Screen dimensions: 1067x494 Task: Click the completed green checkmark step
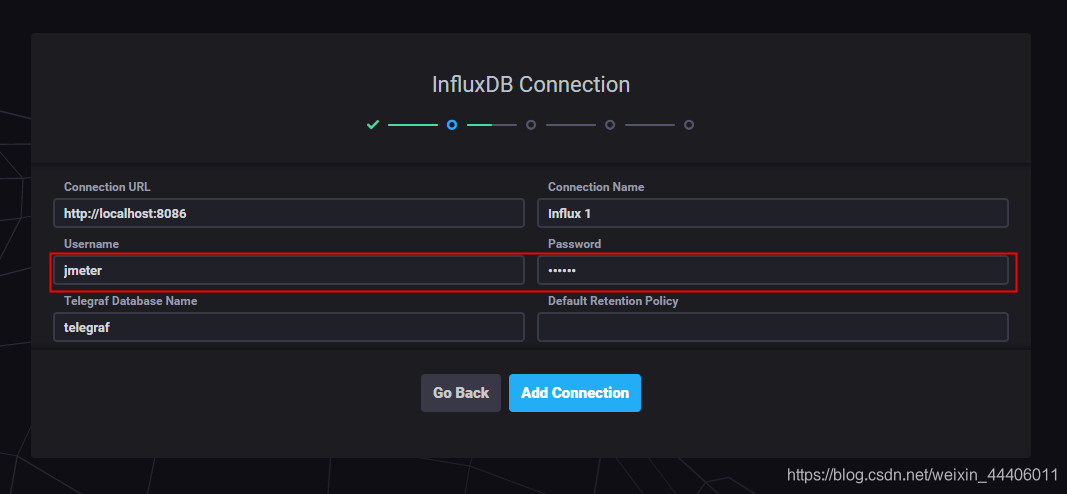(x=372, y=125)
